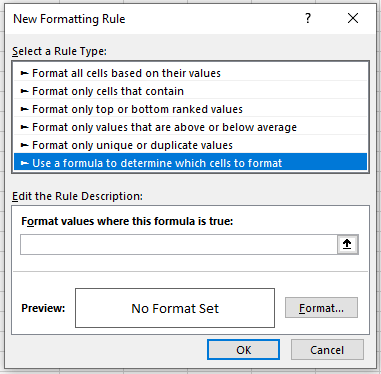The height and width of the screenshot is (374, 381).
Task: Select 'Format all cells based on their values'
Action: [x=190, y=73]
